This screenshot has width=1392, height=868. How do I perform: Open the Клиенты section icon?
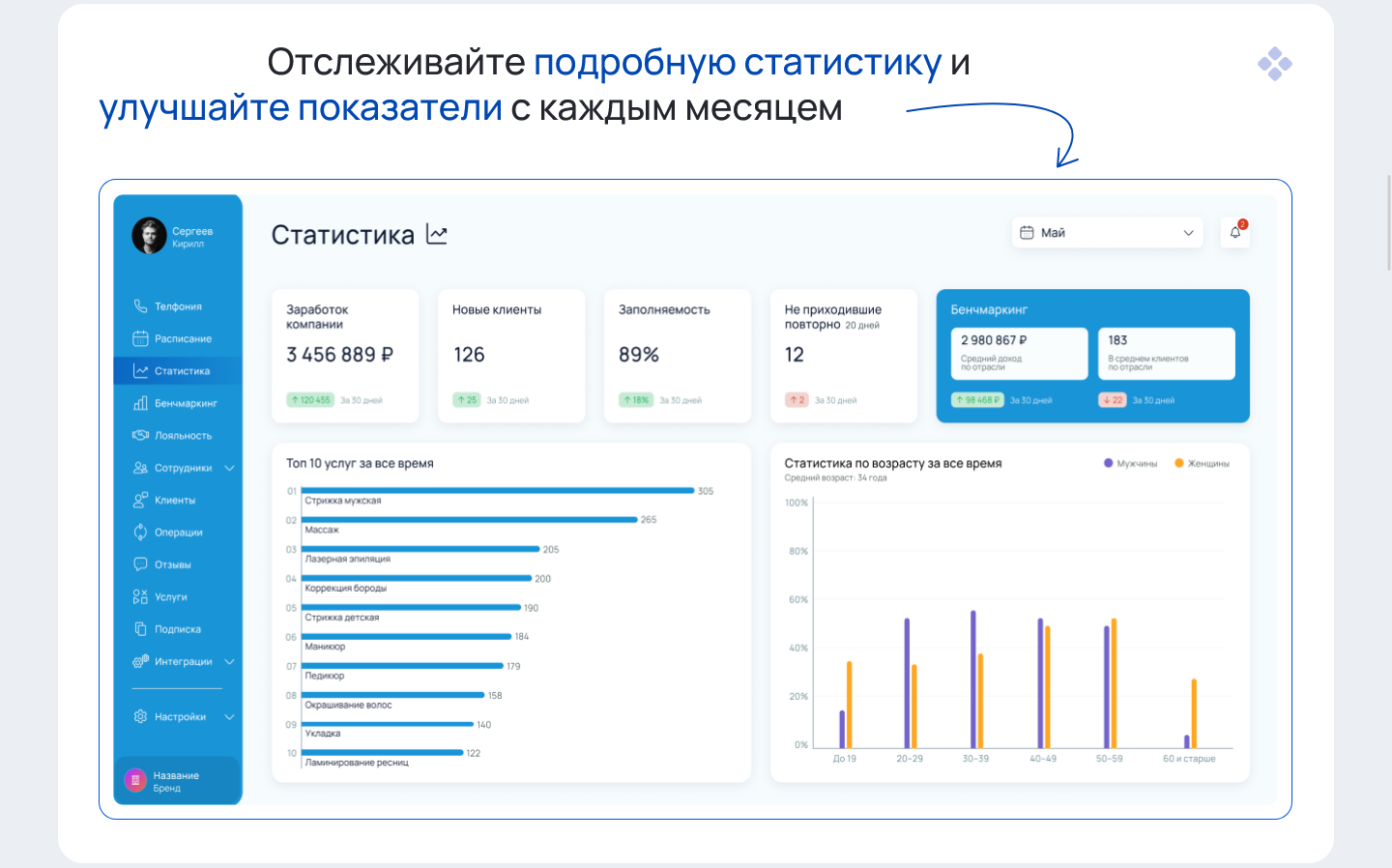point(138,499)
